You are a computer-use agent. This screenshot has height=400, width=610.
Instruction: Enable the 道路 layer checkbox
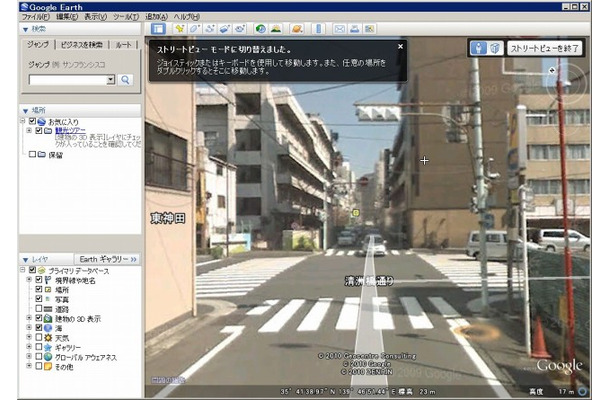(x=39, y=309)
